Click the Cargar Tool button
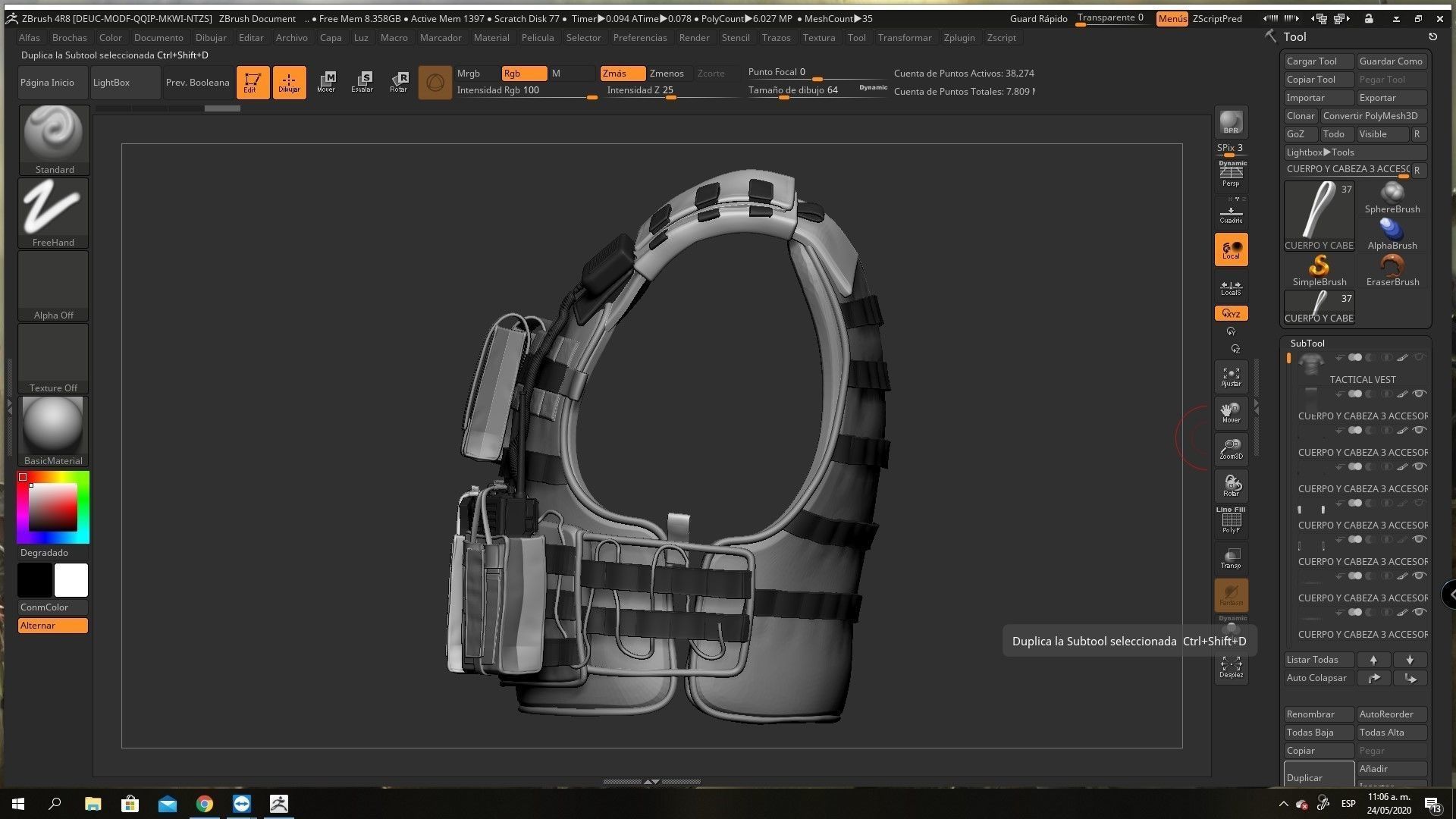This screenshot has width=1456, height=819. coord(1319,61)
